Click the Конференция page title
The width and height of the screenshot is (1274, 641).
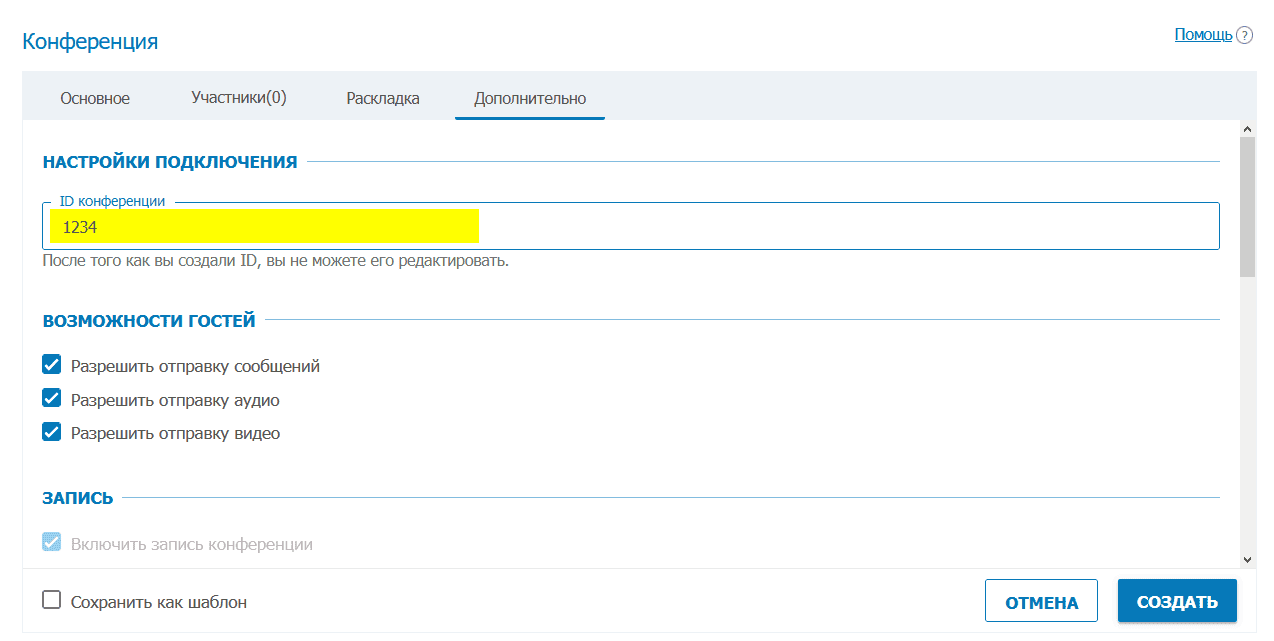pyautogui.click(x=90, y=41)
